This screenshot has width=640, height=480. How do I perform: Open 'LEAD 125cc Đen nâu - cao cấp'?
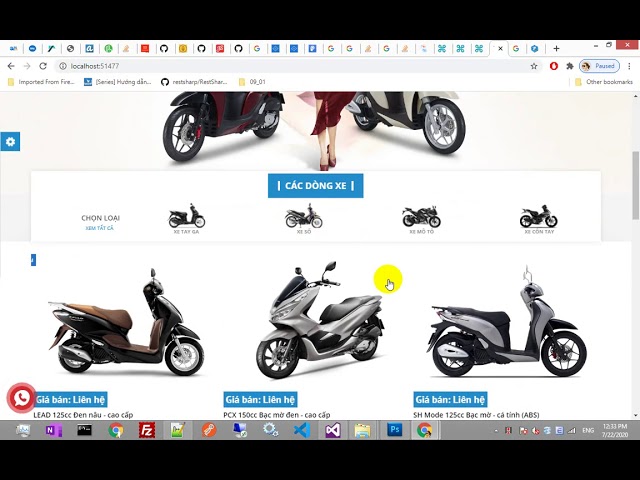[83, 415]
